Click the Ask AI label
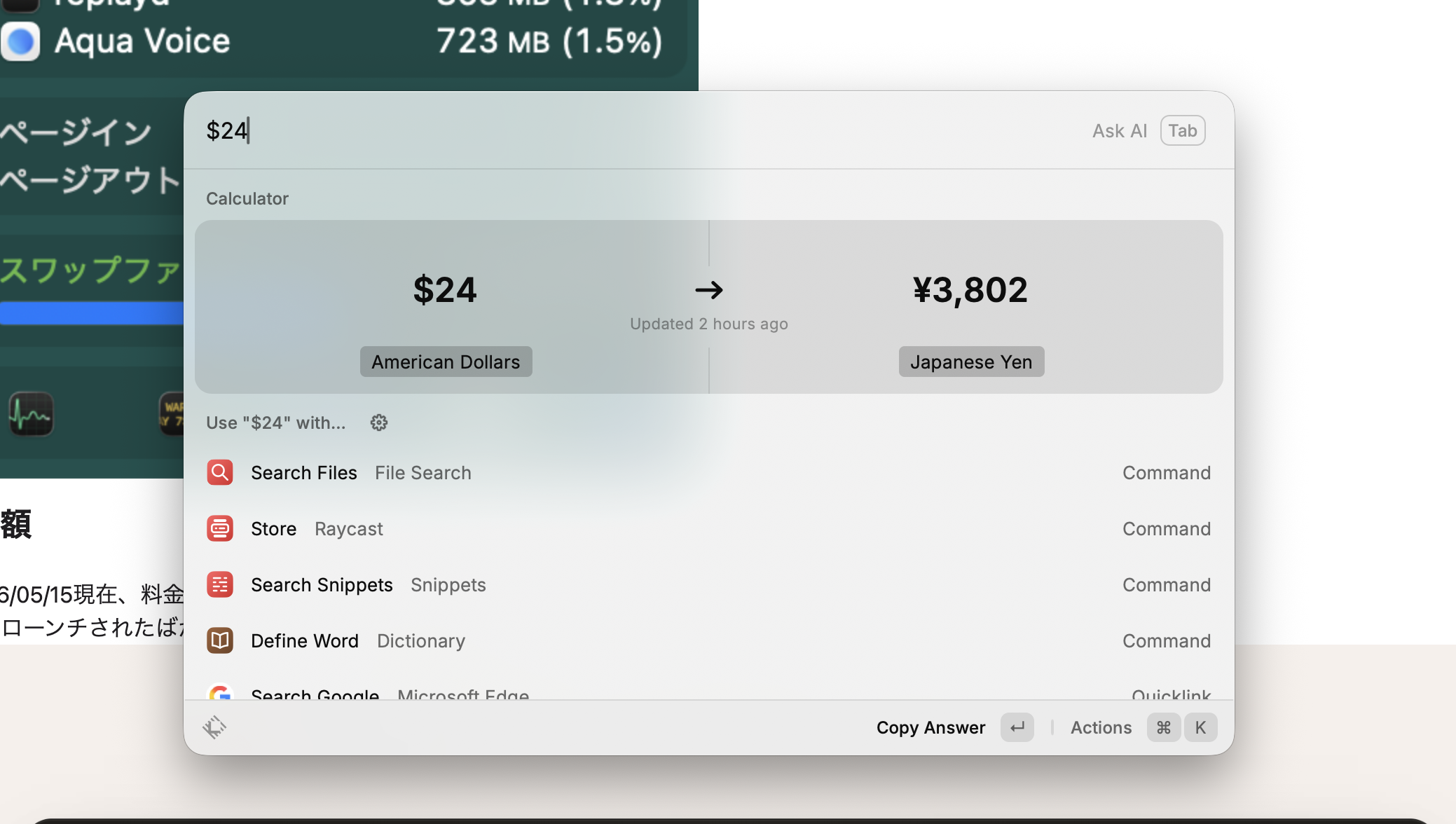Image resolution: width=1456 pixels, height=824 pixels. click(1120, 131)
